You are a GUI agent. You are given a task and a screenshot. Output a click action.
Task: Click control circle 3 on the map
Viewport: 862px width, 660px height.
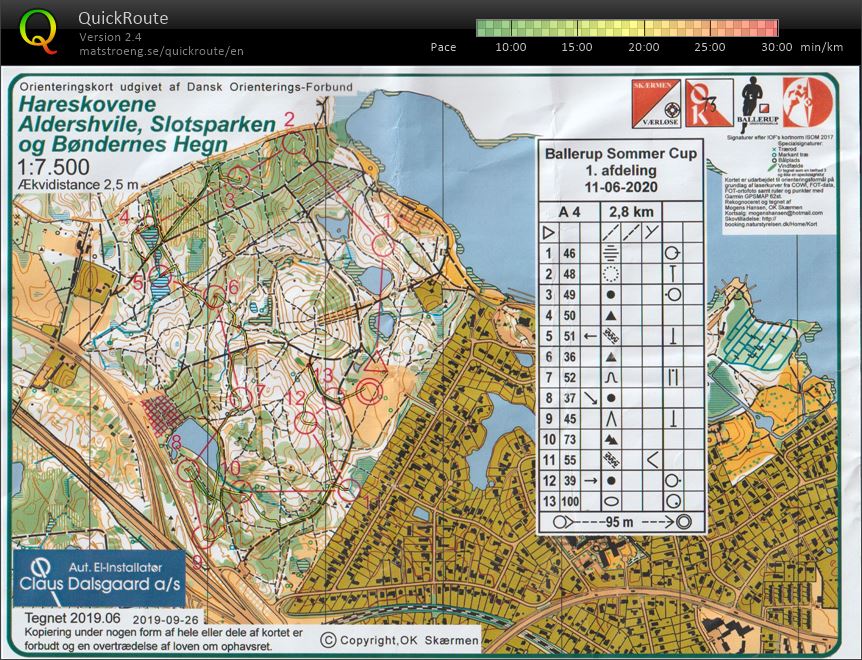(239, 176)
